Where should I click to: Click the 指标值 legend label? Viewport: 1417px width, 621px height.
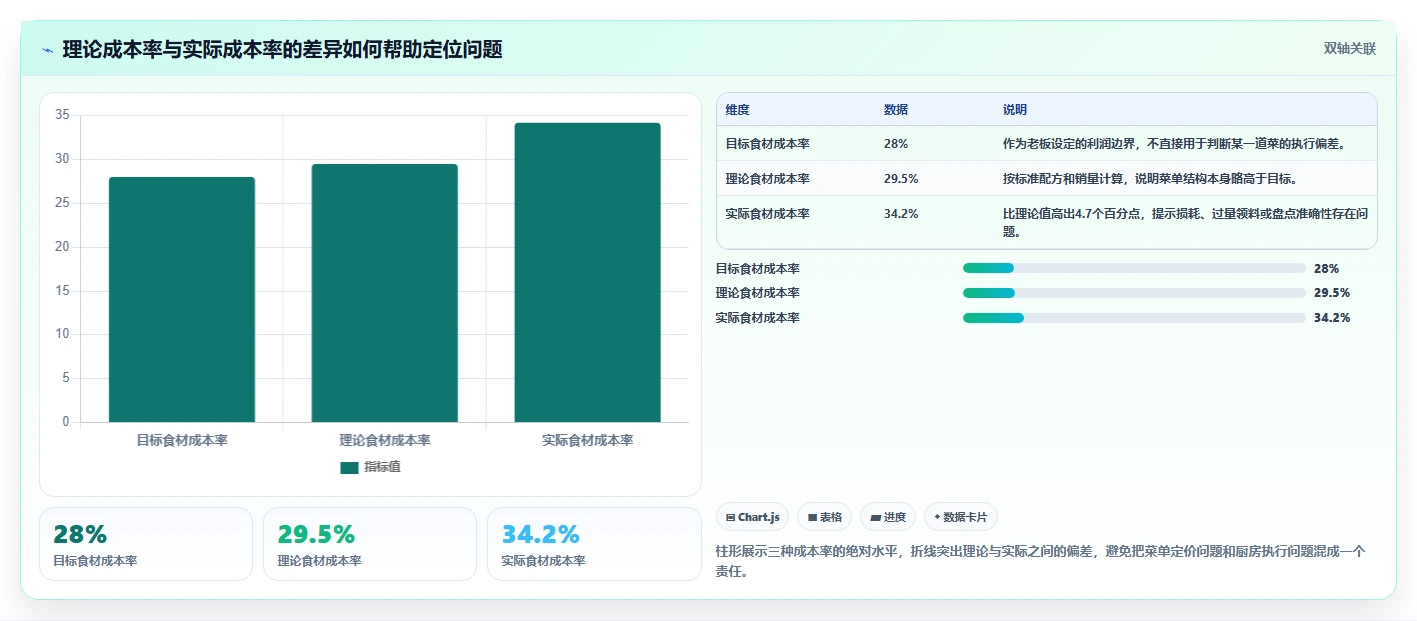pyautogui.click(x=383, y=467)
